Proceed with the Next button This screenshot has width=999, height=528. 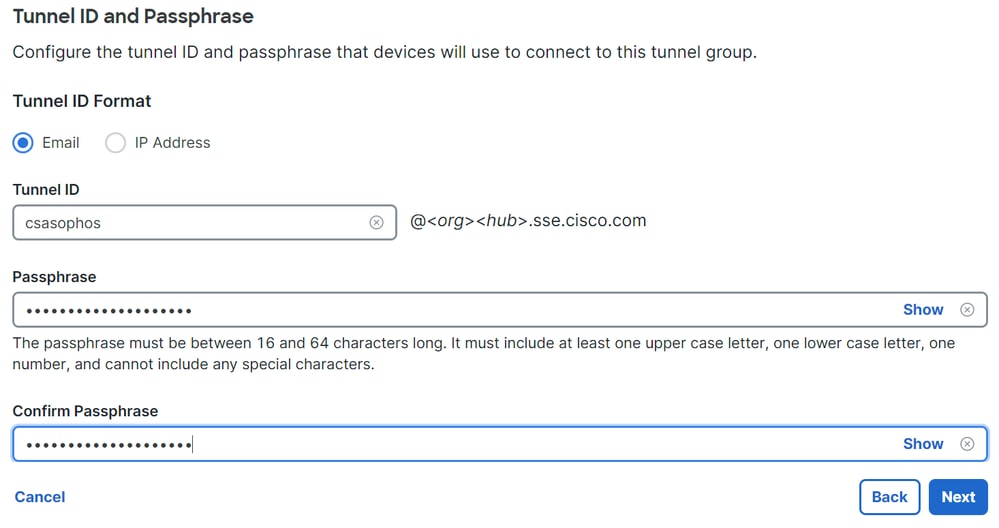(958, 497)
